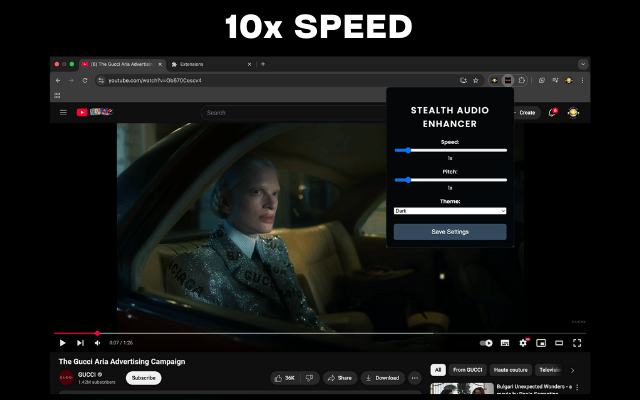Mute the video volume speaker icon
Image resolution: width=640 pixels, height=400 pixels.
pos(97,343)
